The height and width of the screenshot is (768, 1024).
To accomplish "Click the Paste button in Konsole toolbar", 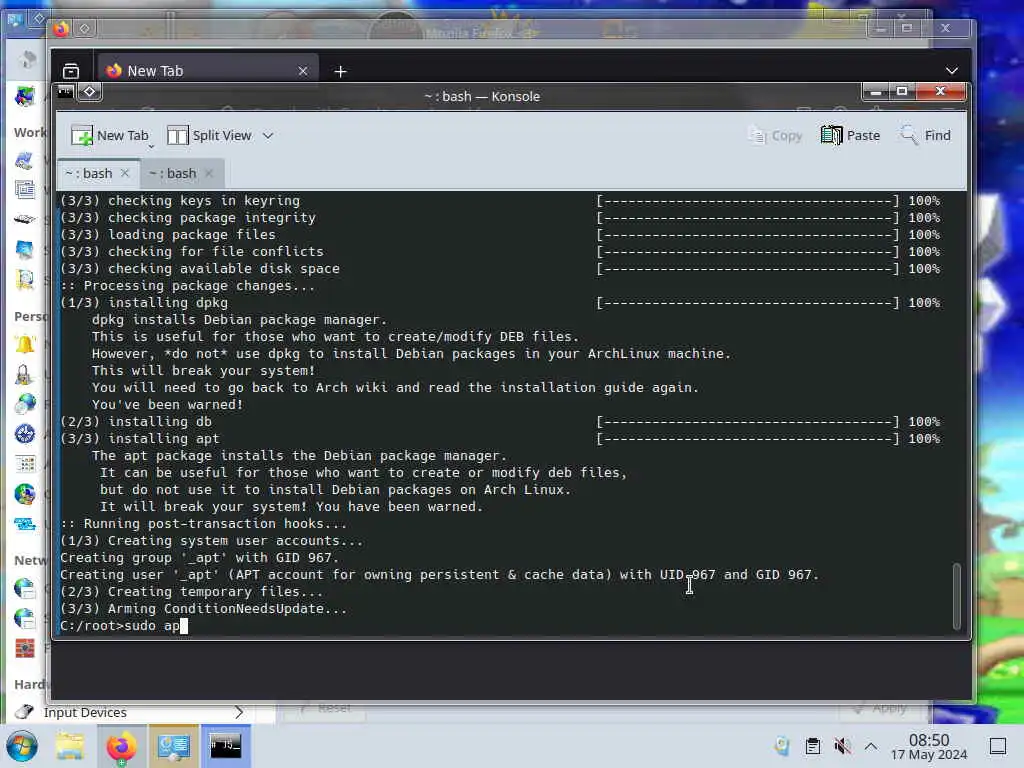I will click(x=850, y=135).
